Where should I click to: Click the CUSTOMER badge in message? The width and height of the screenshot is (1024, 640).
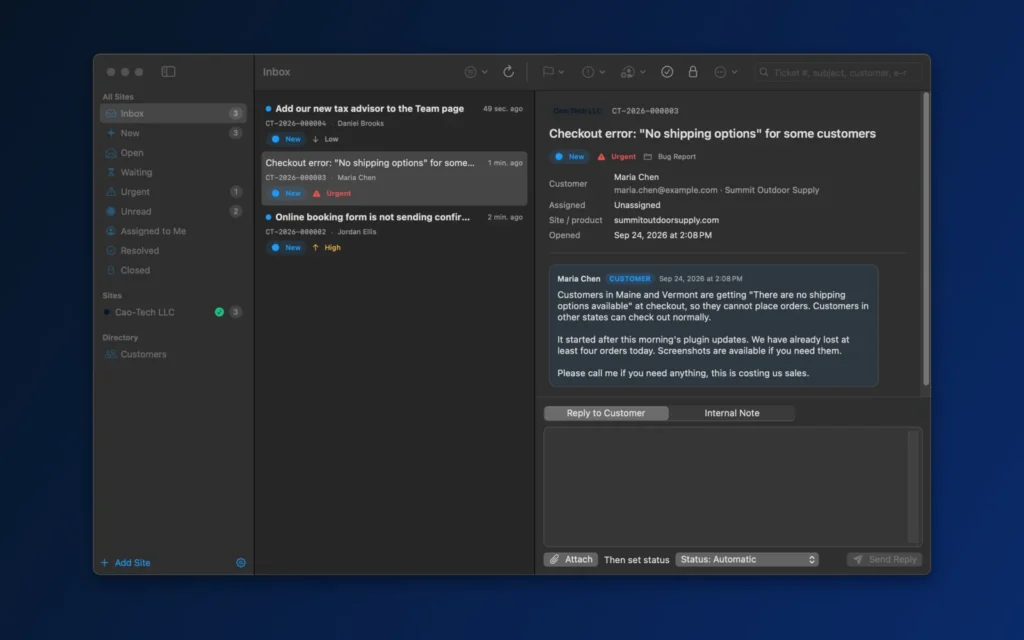630,279
